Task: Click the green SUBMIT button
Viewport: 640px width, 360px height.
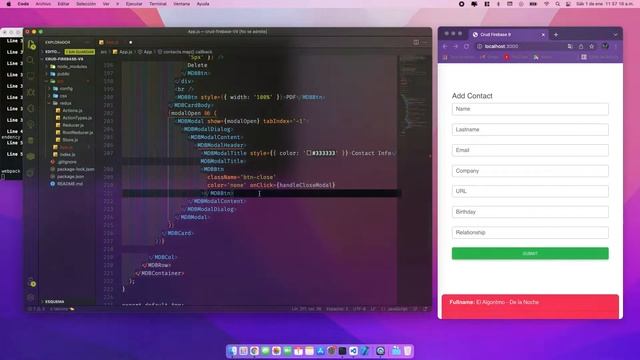Action: tap(530, 253)
